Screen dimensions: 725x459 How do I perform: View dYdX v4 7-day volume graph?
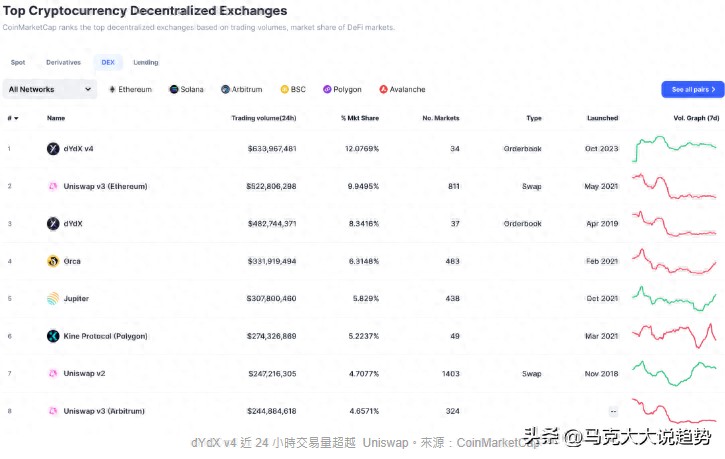click(x=674, y=149)
